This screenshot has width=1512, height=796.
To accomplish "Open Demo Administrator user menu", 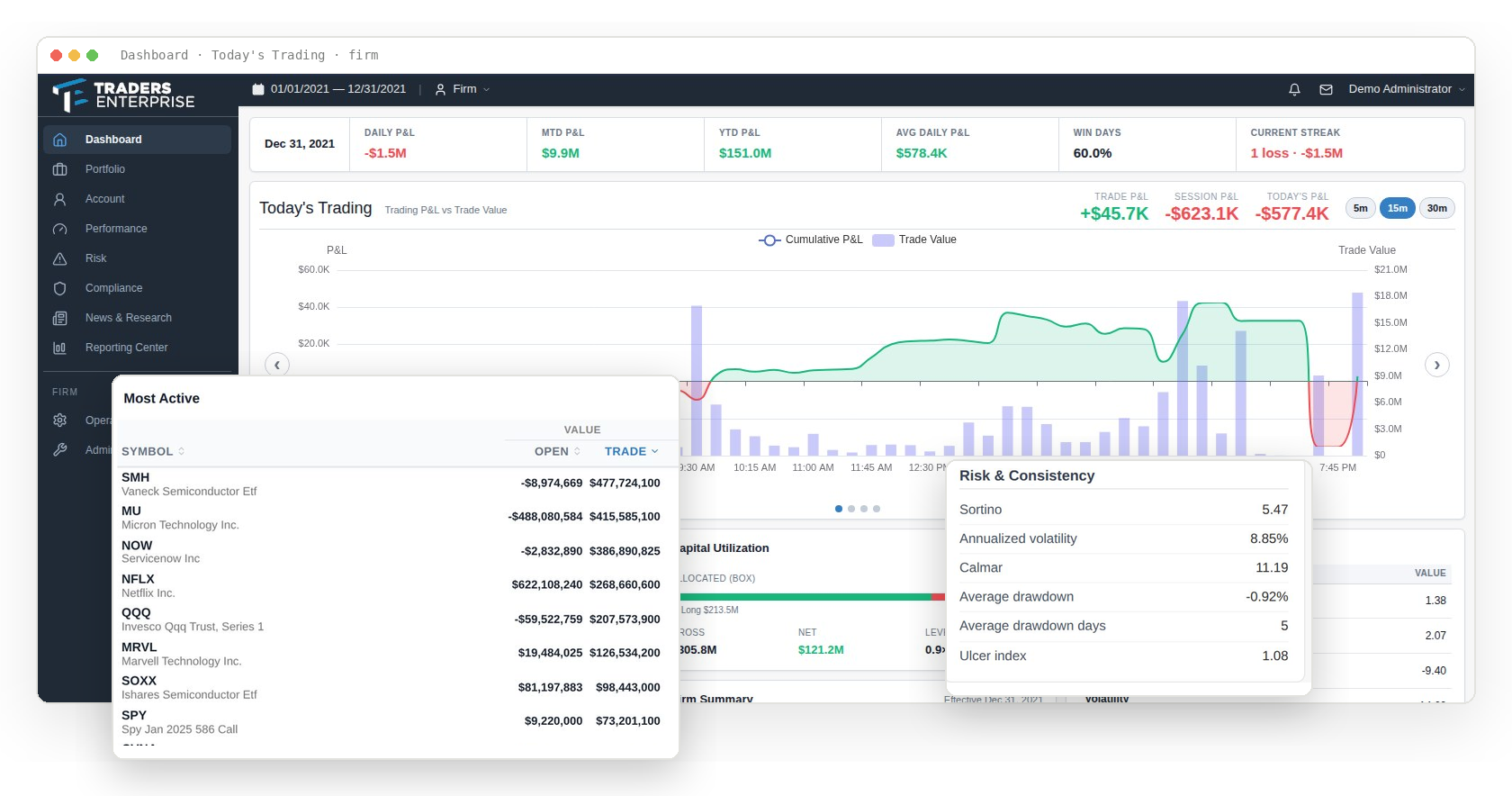I will (x=1407, y=89).
